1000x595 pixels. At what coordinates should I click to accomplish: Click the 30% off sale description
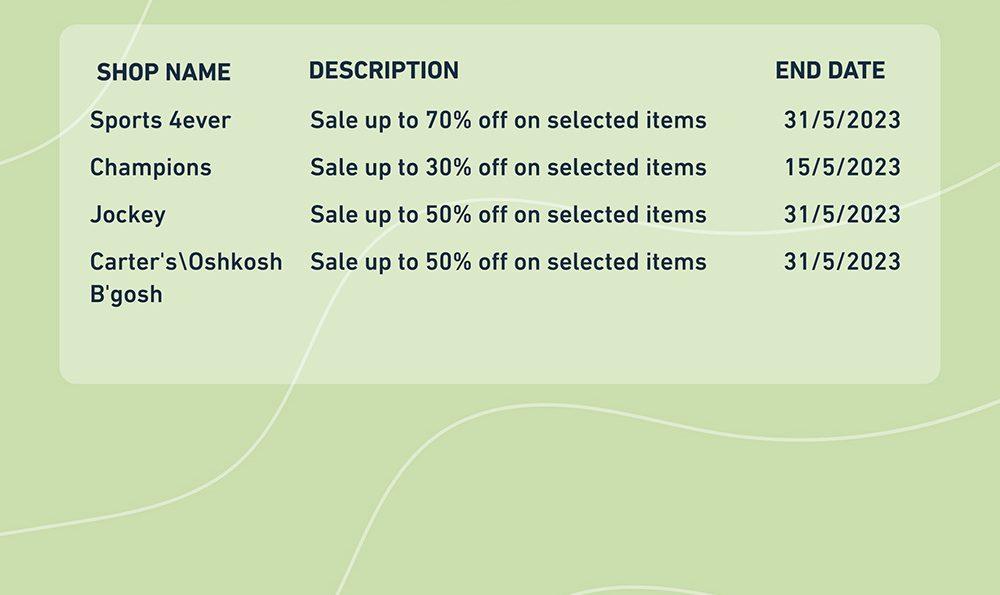[x=508, y=167]
